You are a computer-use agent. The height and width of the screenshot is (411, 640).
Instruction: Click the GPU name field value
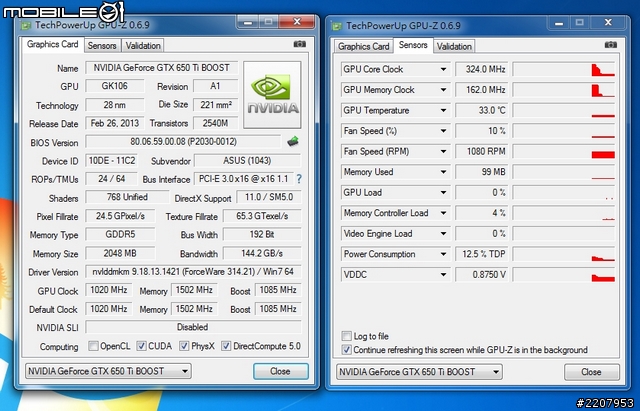162,68
